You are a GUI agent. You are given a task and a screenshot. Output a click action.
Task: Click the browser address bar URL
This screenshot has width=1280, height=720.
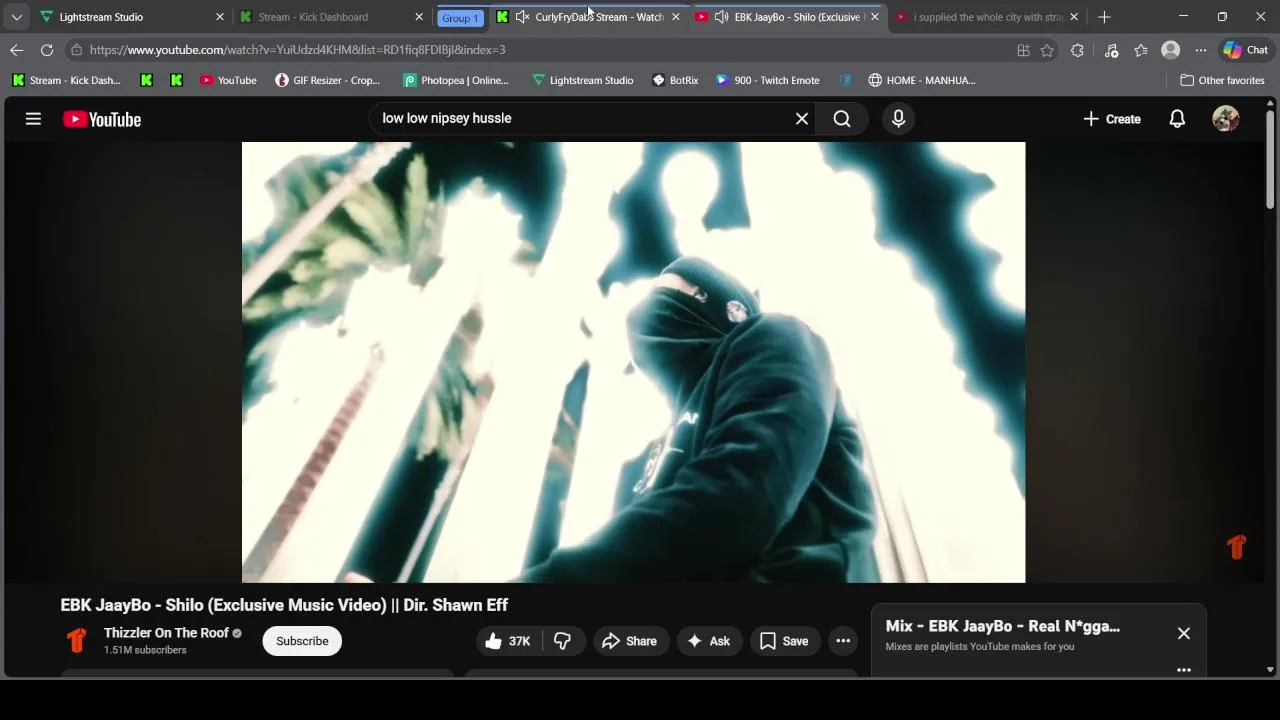tap(297, 50)
